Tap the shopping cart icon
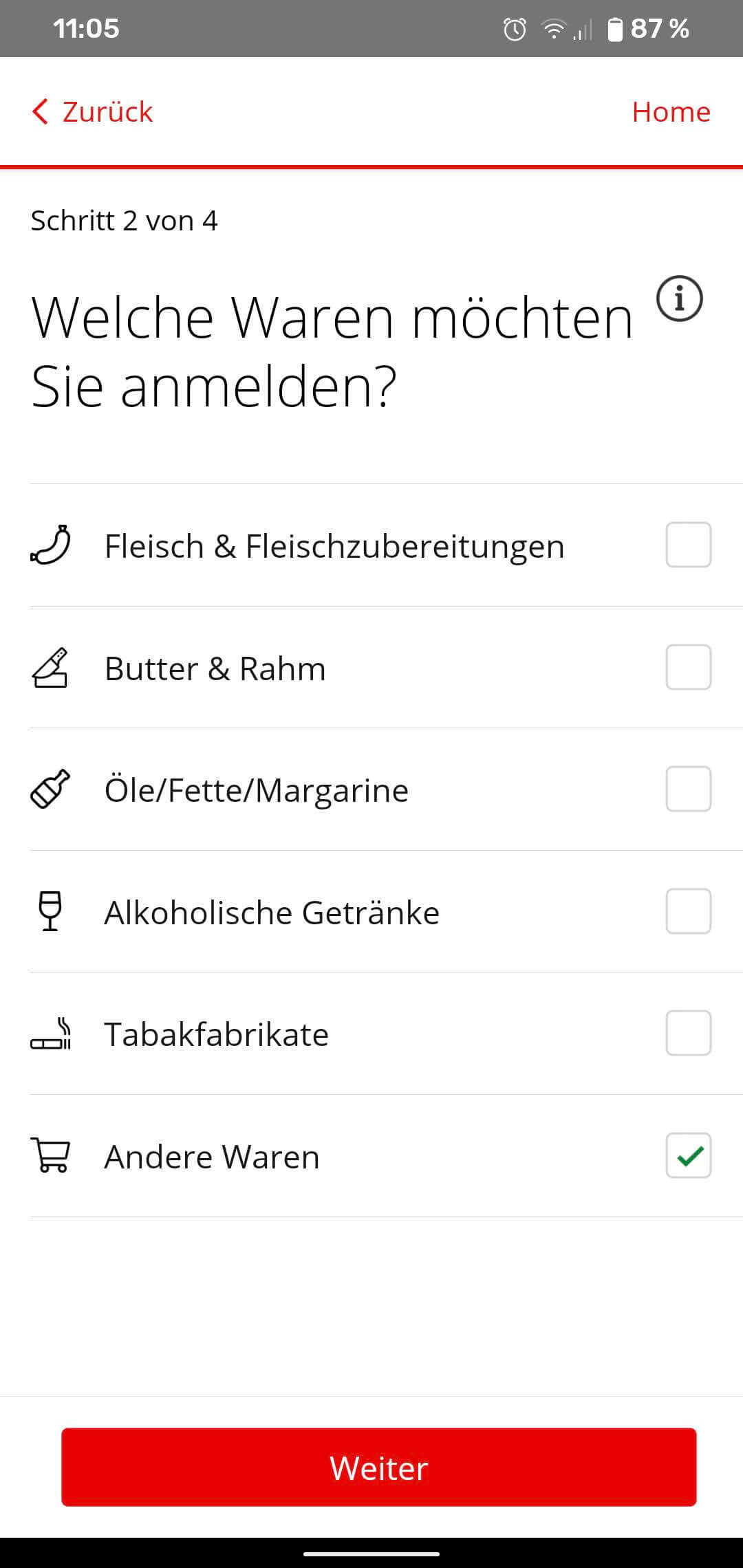The width and height of the screenshot is (743, 1568). (x=50, y=1155)
